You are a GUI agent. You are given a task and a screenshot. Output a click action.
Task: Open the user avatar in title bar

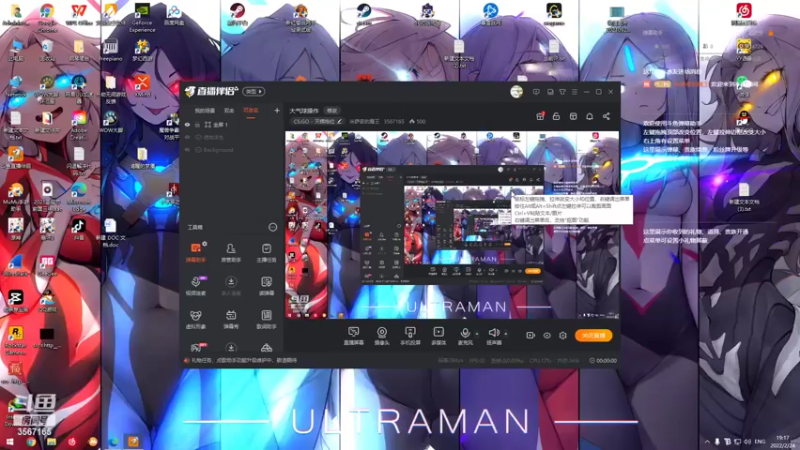516,92
